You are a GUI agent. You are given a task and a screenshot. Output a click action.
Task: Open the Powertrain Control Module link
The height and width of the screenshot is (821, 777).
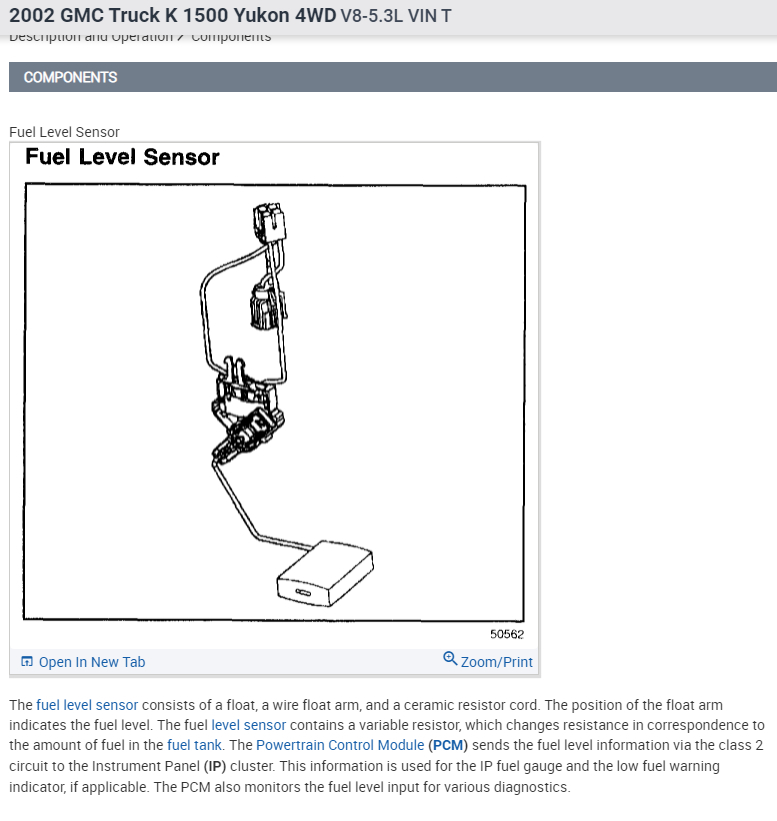point(340,745)
